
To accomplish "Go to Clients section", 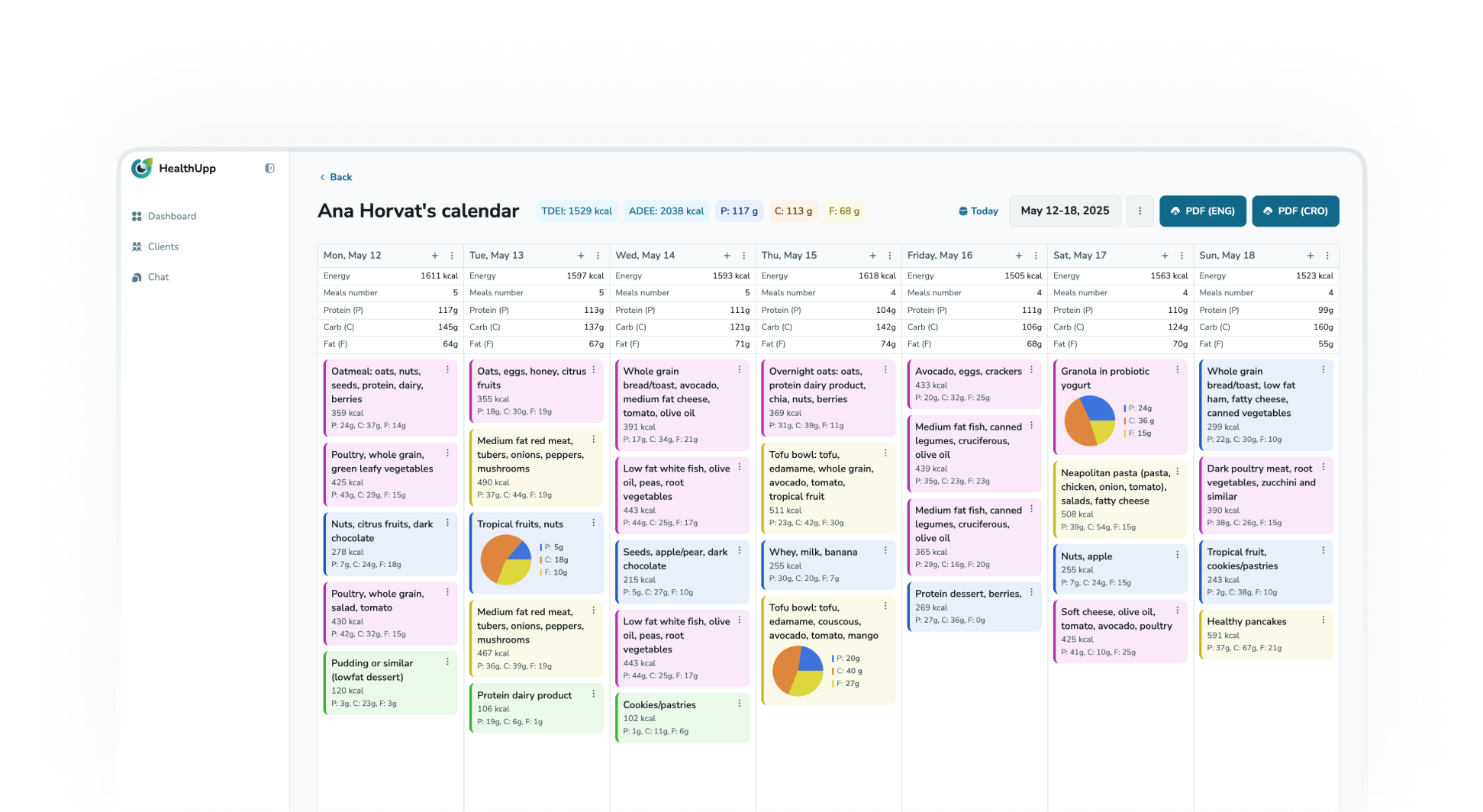I will click(x=163, y=246).
